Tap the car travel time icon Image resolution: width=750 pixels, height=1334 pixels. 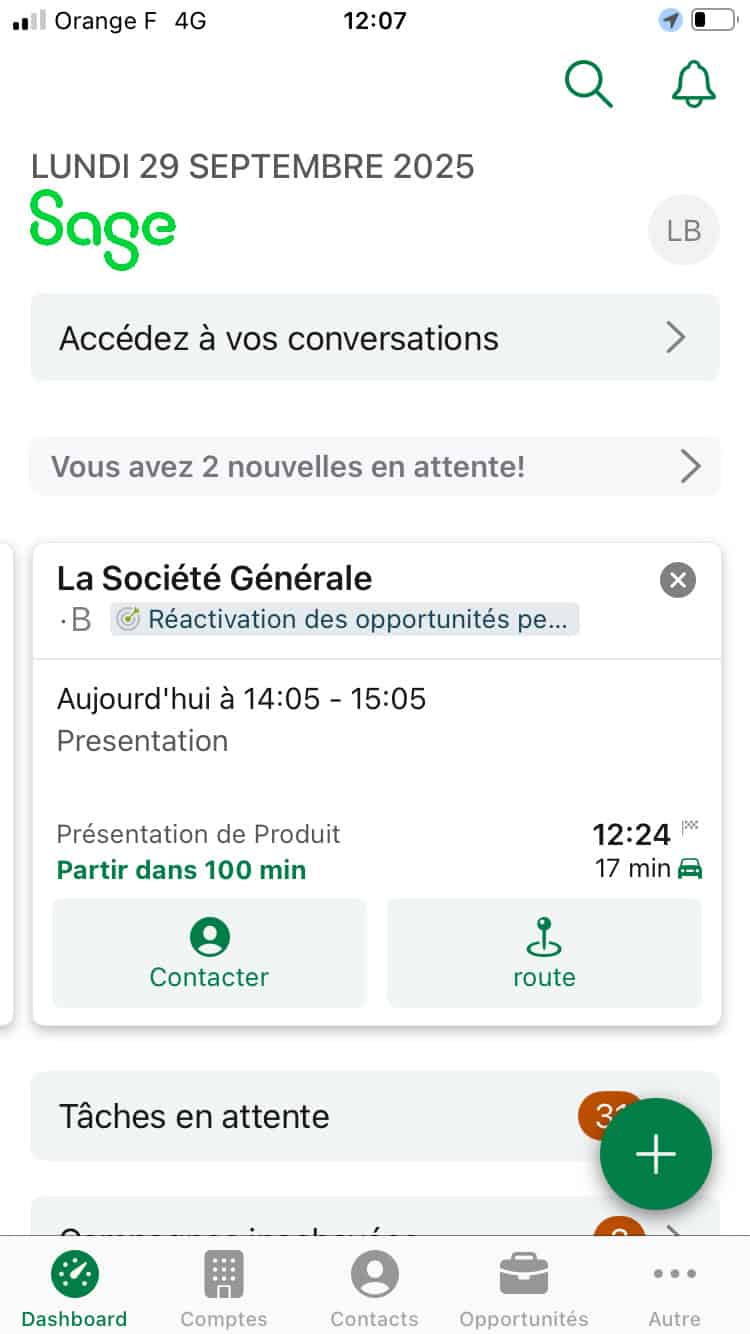coord(690,868)
